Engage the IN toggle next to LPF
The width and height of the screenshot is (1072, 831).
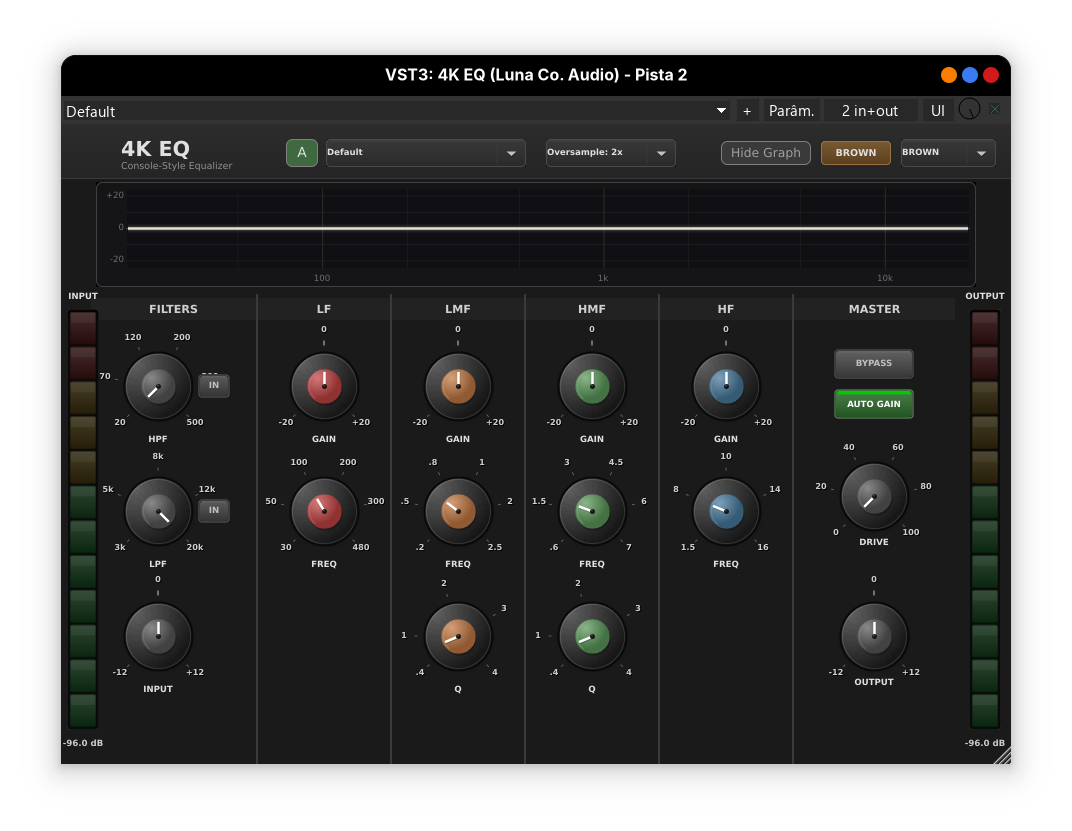tap(213, 510)
